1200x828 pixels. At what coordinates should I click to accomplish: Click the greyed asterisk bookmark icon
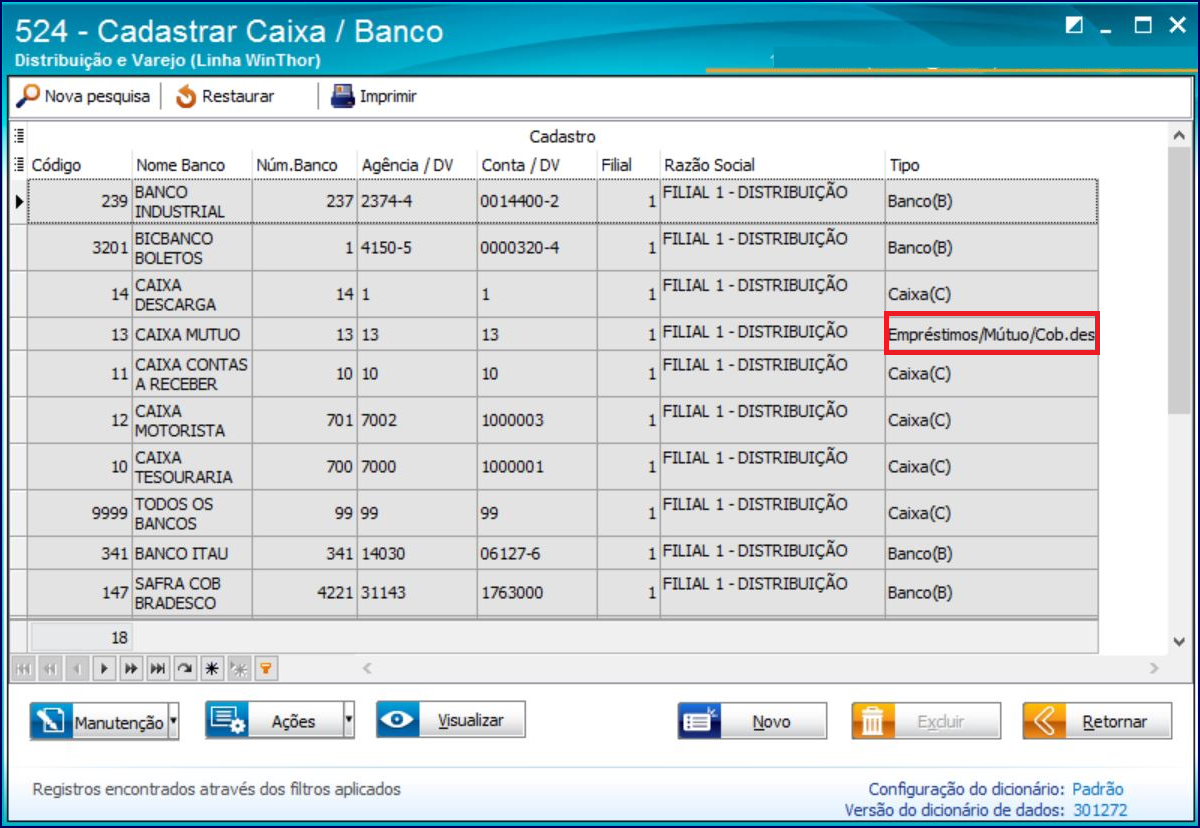pos(238,669)
